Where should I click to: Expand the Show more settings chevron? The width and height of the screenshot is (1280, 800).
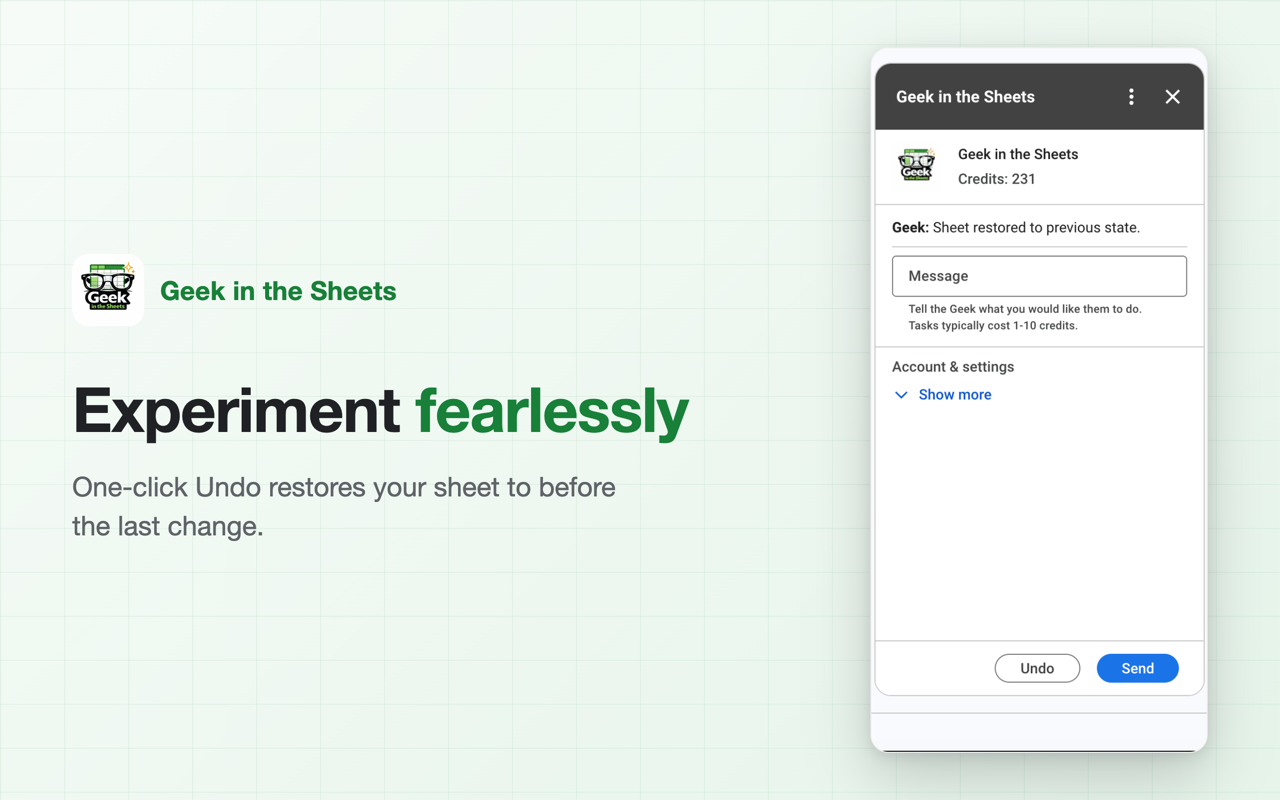tap(901, 395)
